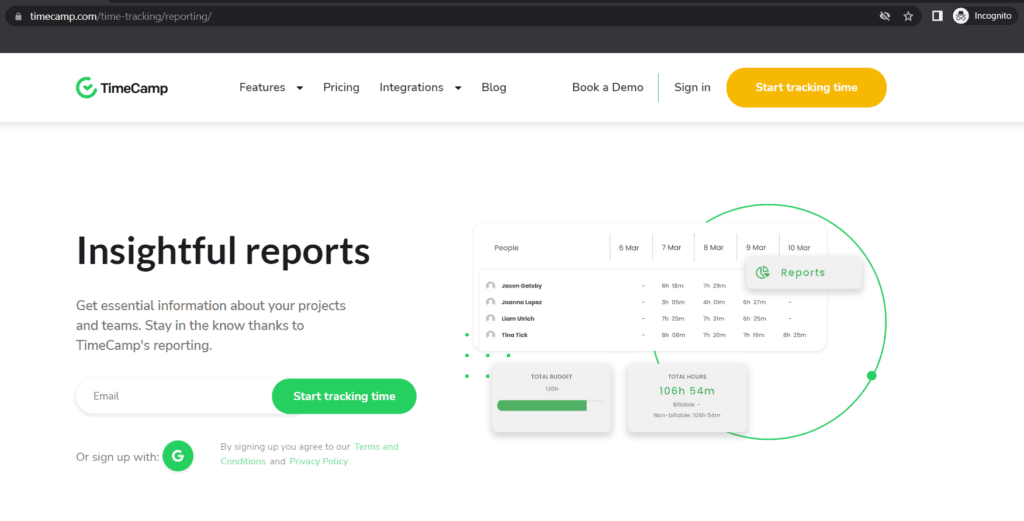Image resolution: width=1024 pixels, height=521 pixels.
Task: Open browser side panel icon
Action: coord(937,16)
